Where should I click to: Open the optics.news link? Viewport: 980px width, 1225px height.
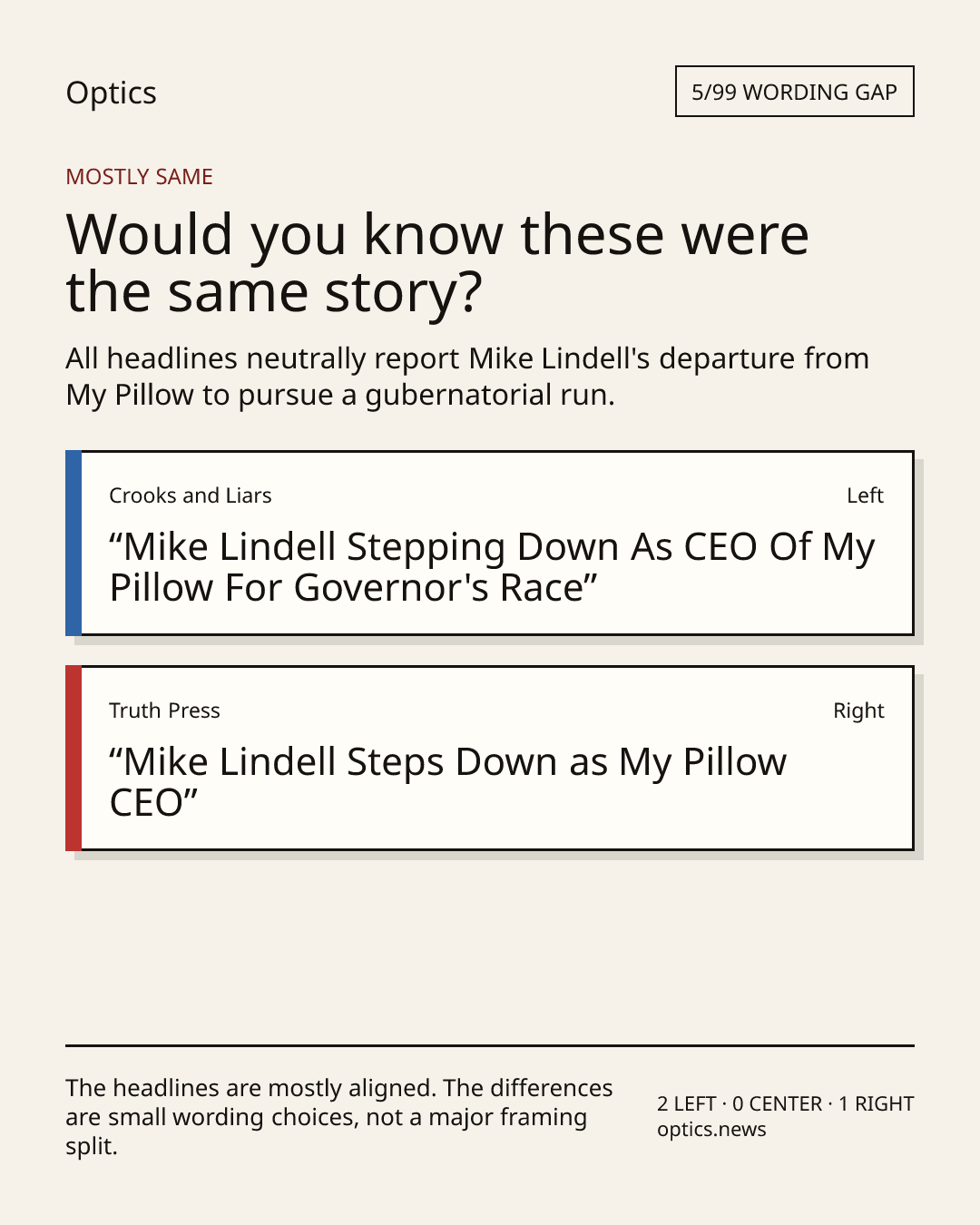(x=711, y=1130)
